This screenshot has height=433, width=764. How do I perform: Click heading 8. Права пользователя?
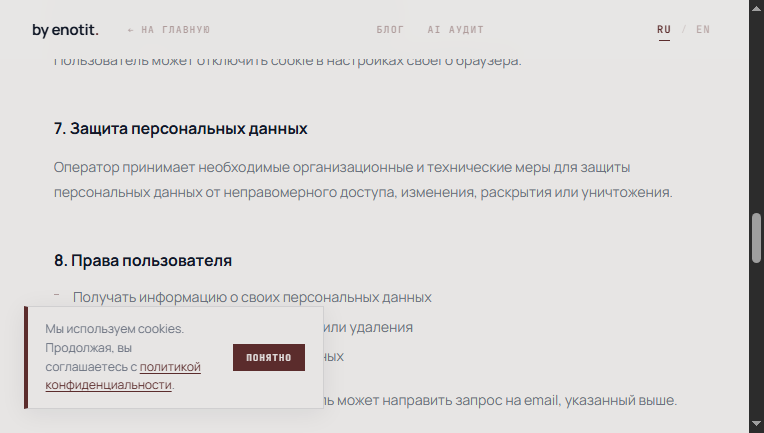coord(143,261)
